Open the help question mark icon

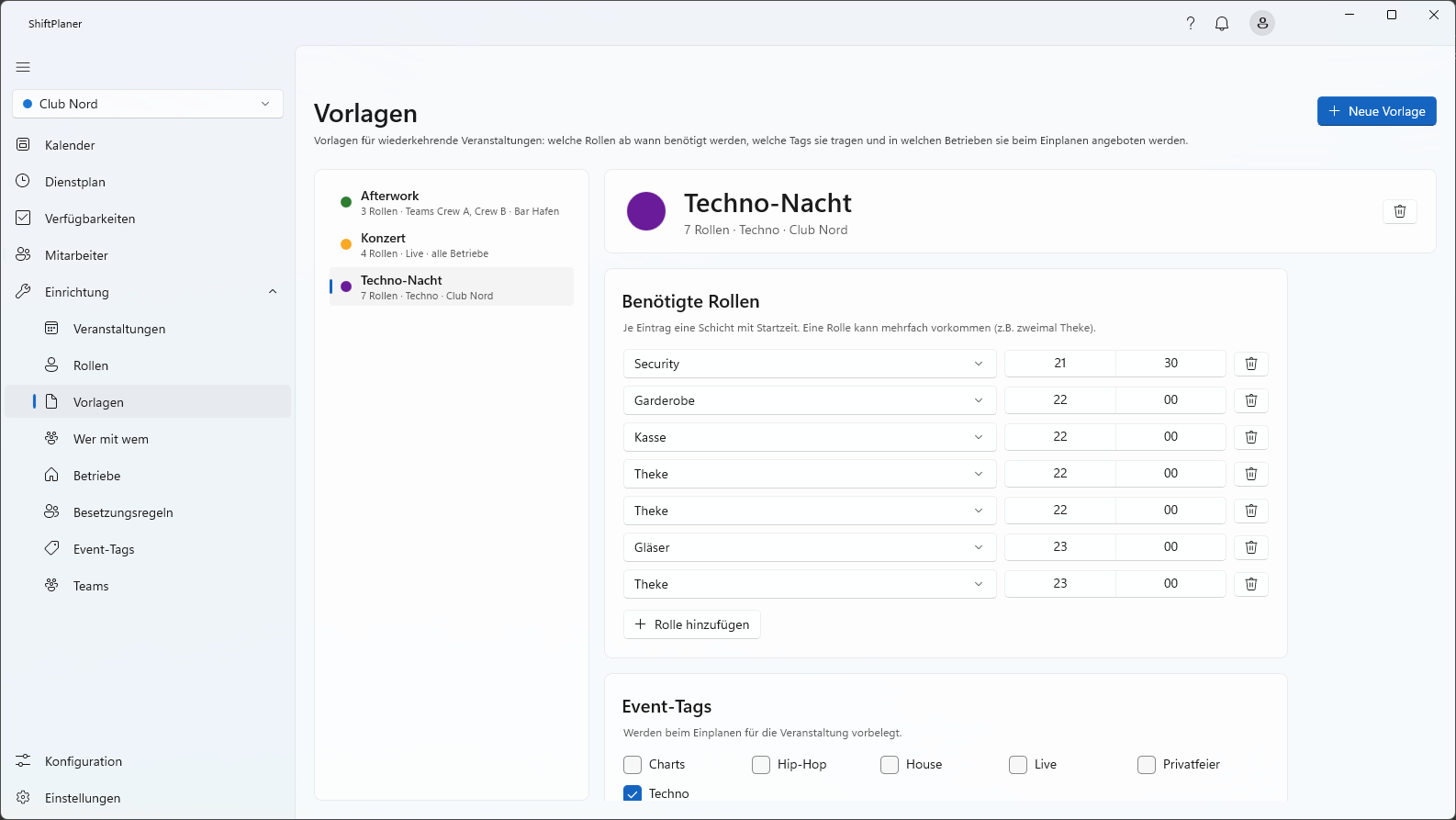point(1191,24)
